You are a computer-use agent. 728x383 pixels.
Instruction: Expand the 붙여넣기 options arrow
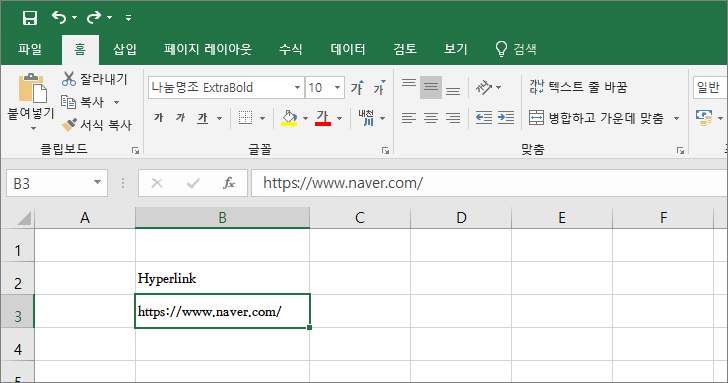32,128
